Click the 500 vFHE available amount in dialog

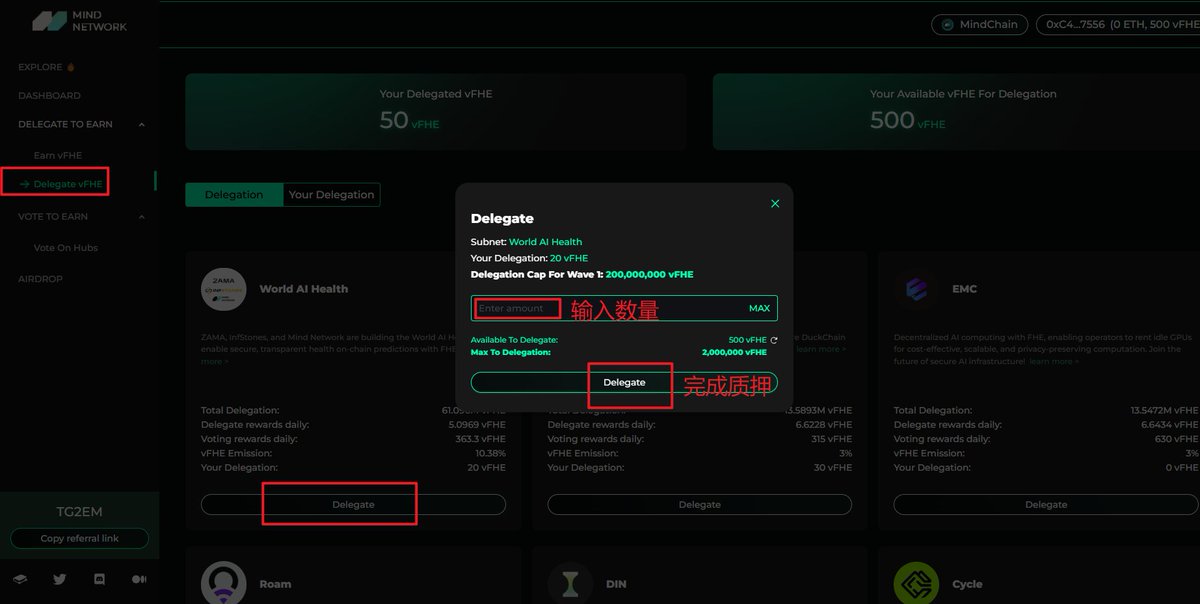(747, 340)
